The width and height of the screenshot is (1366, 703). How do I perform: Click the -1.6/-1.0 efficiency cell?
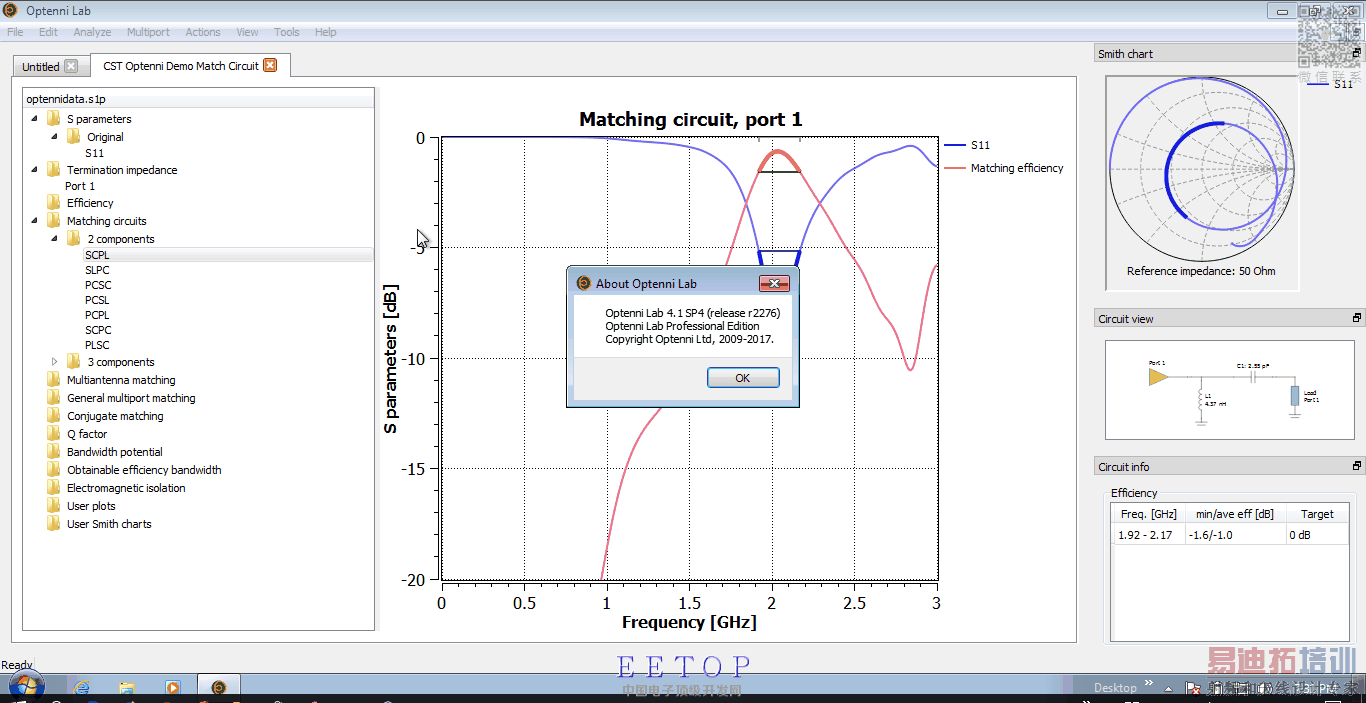(1234, 535)
